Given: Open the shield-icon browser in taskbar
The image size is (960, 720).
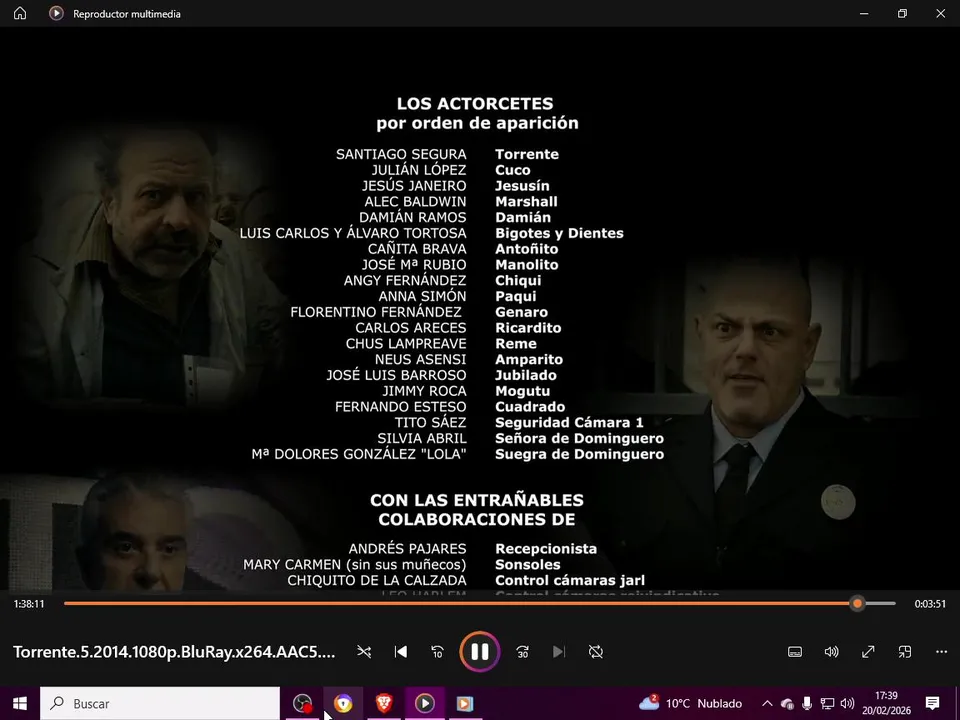Looking at the screenshot, I should (343, 703).
